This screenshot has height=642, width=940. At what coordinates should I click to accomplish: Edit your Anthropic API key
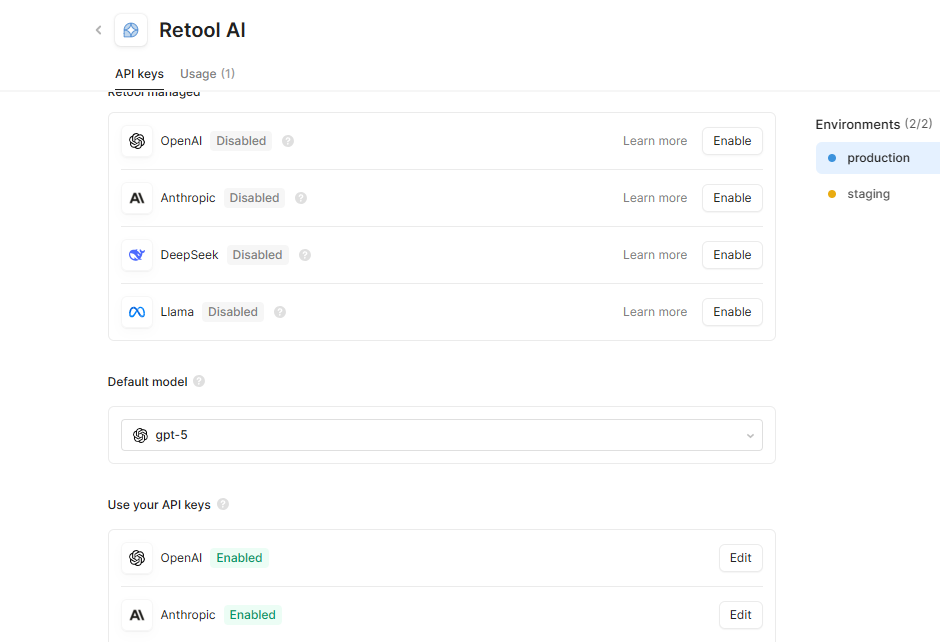pyautogui.click(x=740, y=615)
